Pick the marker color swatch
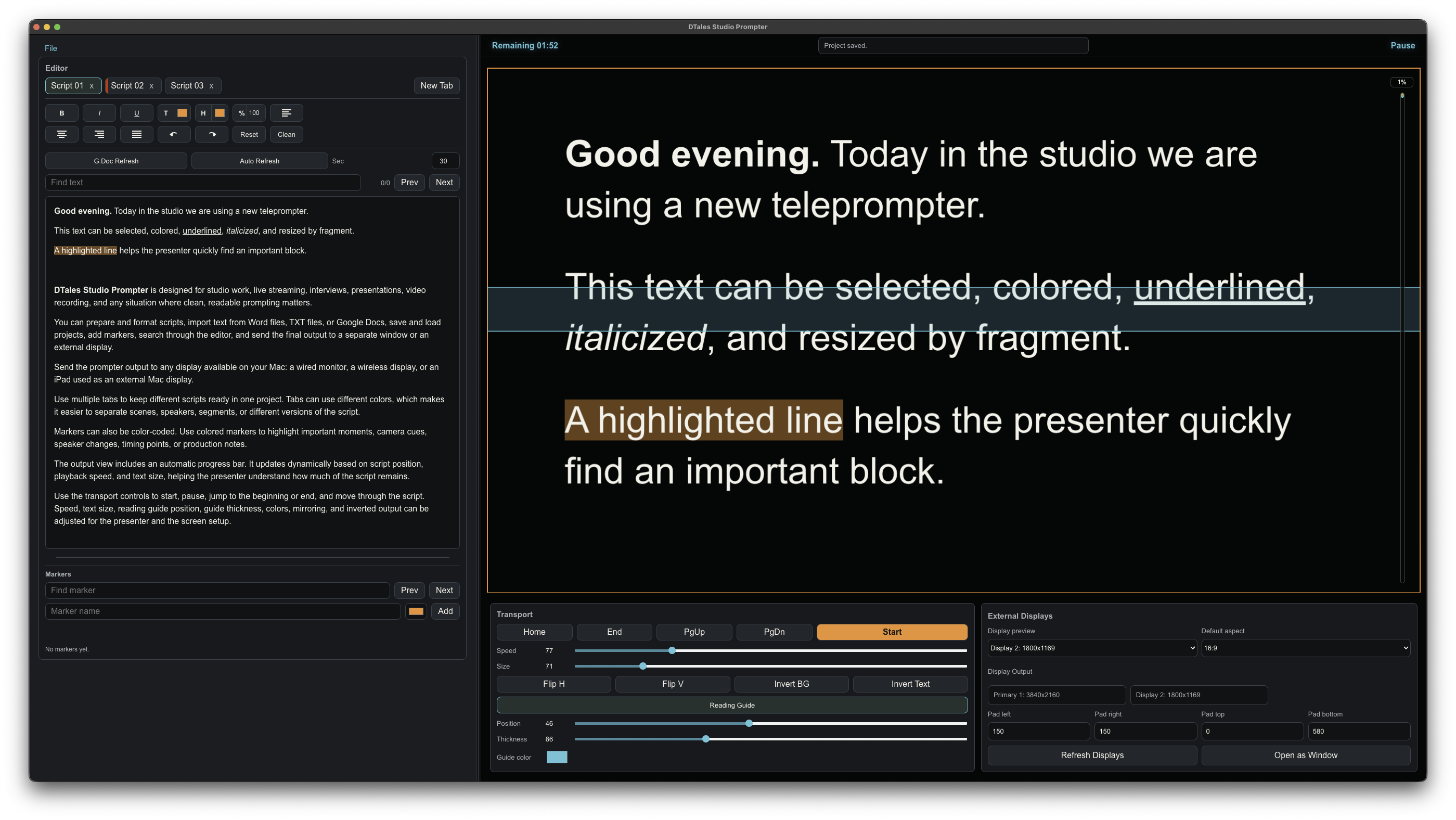Screen dimensions: 1456x820 (x=416, y=611)
